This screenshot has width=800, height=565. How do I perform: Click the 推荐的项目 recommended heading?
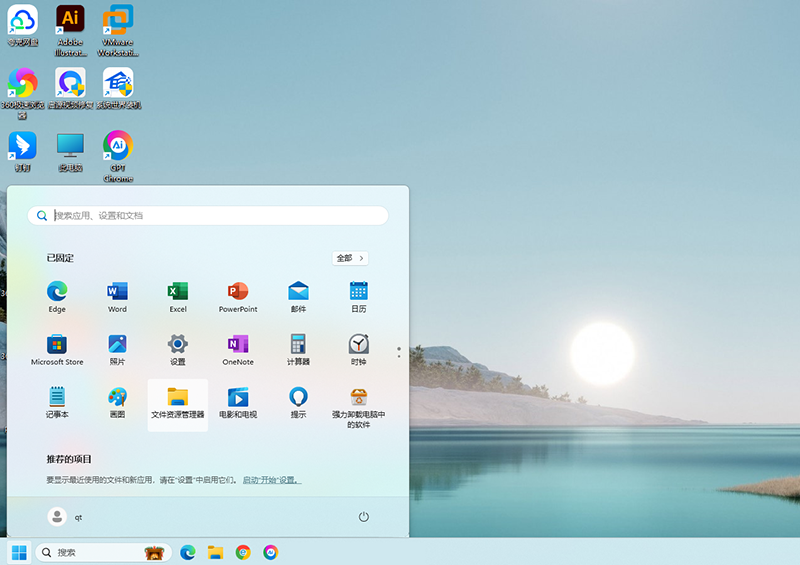69,459
